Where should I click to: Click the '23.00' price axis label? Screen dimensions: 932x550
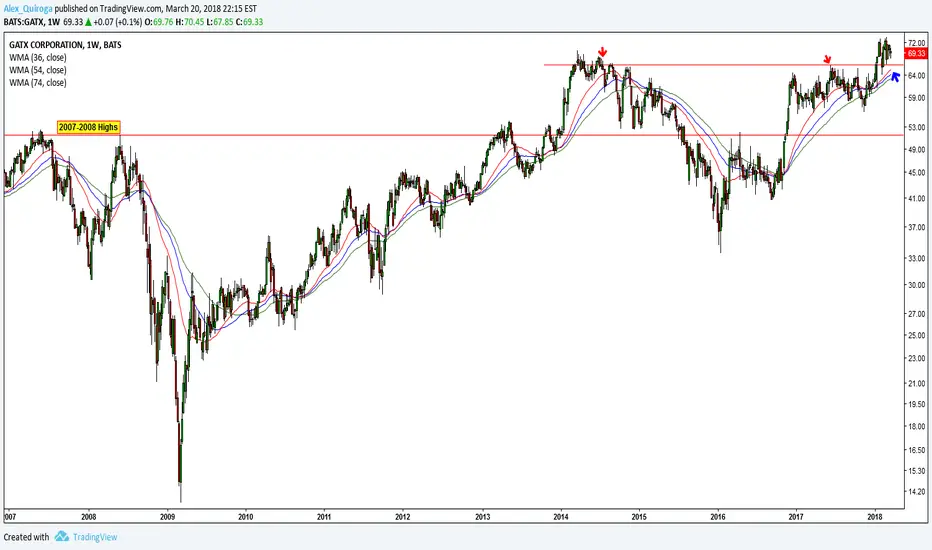[917, 359]
